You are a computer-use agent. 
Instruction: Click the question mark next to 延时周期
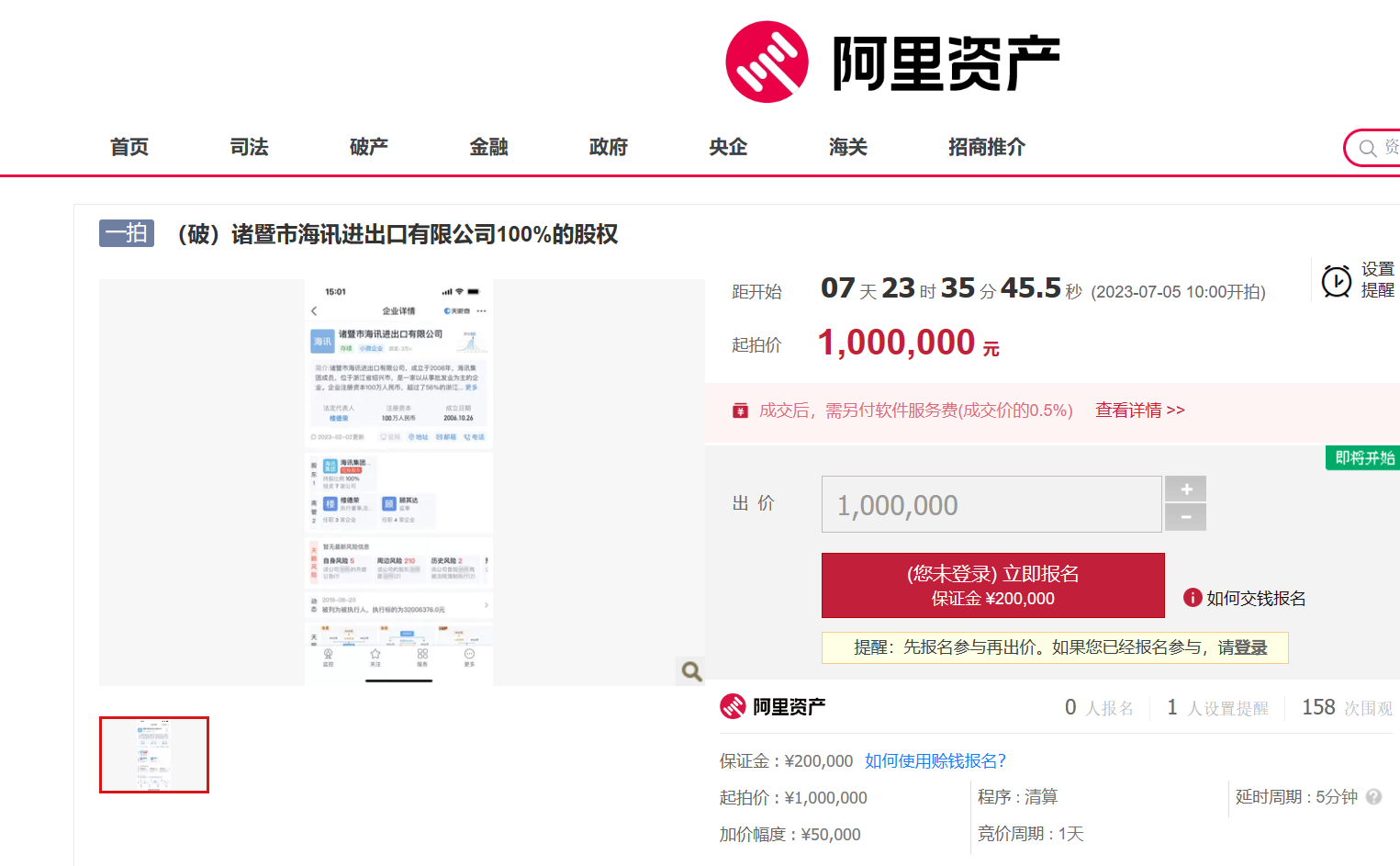1372,798
